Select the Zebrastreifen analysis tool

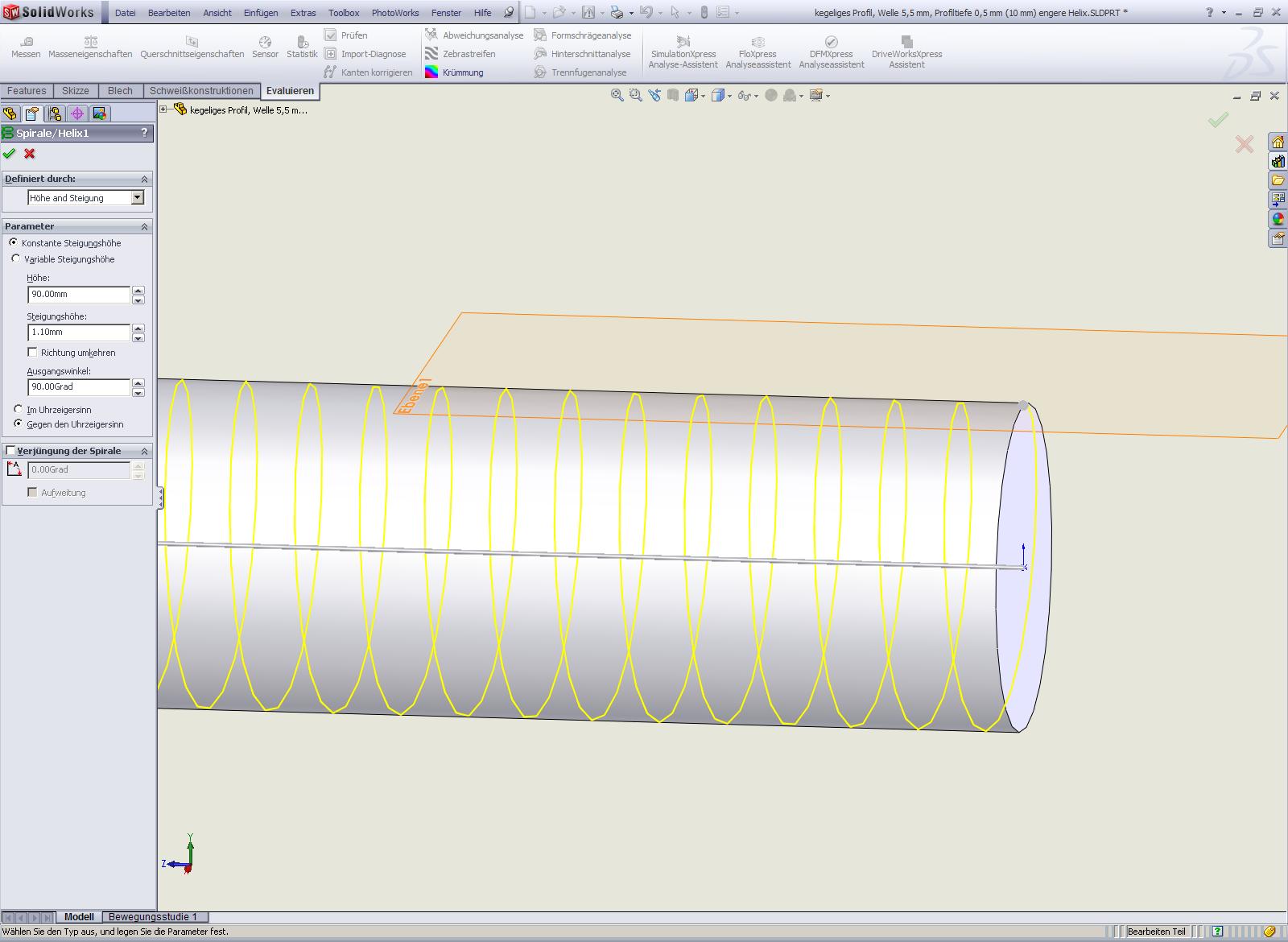coord(460,54)
